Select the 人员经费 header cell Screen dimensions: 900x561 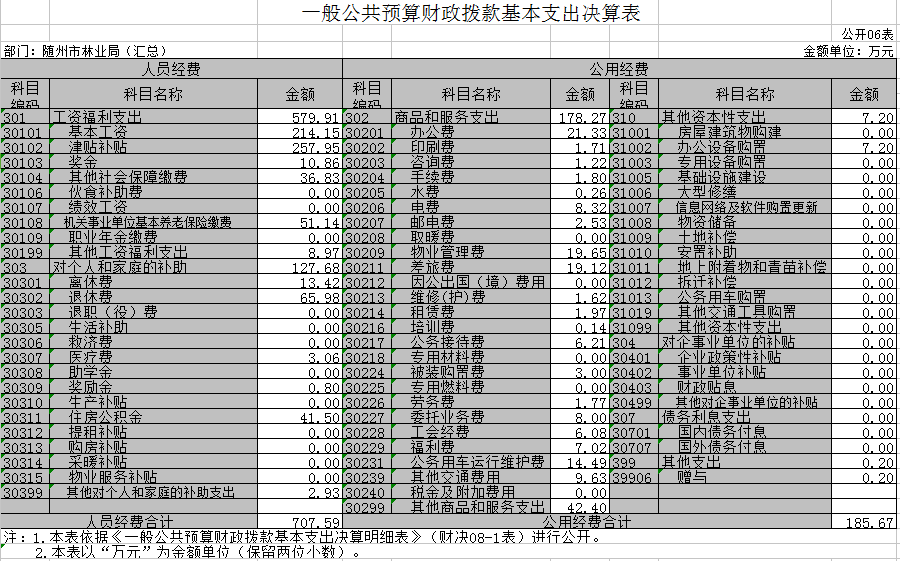pyautogui.click(x=171, y=69)
